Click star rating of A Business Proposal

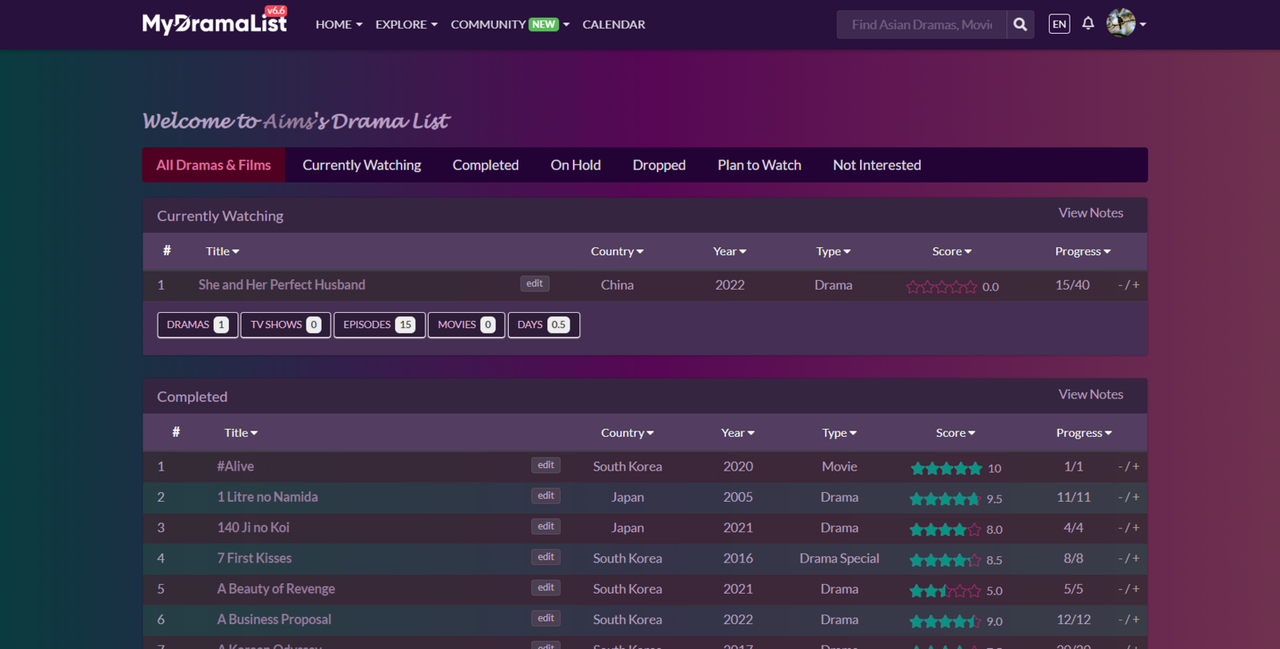pos(946,621)
